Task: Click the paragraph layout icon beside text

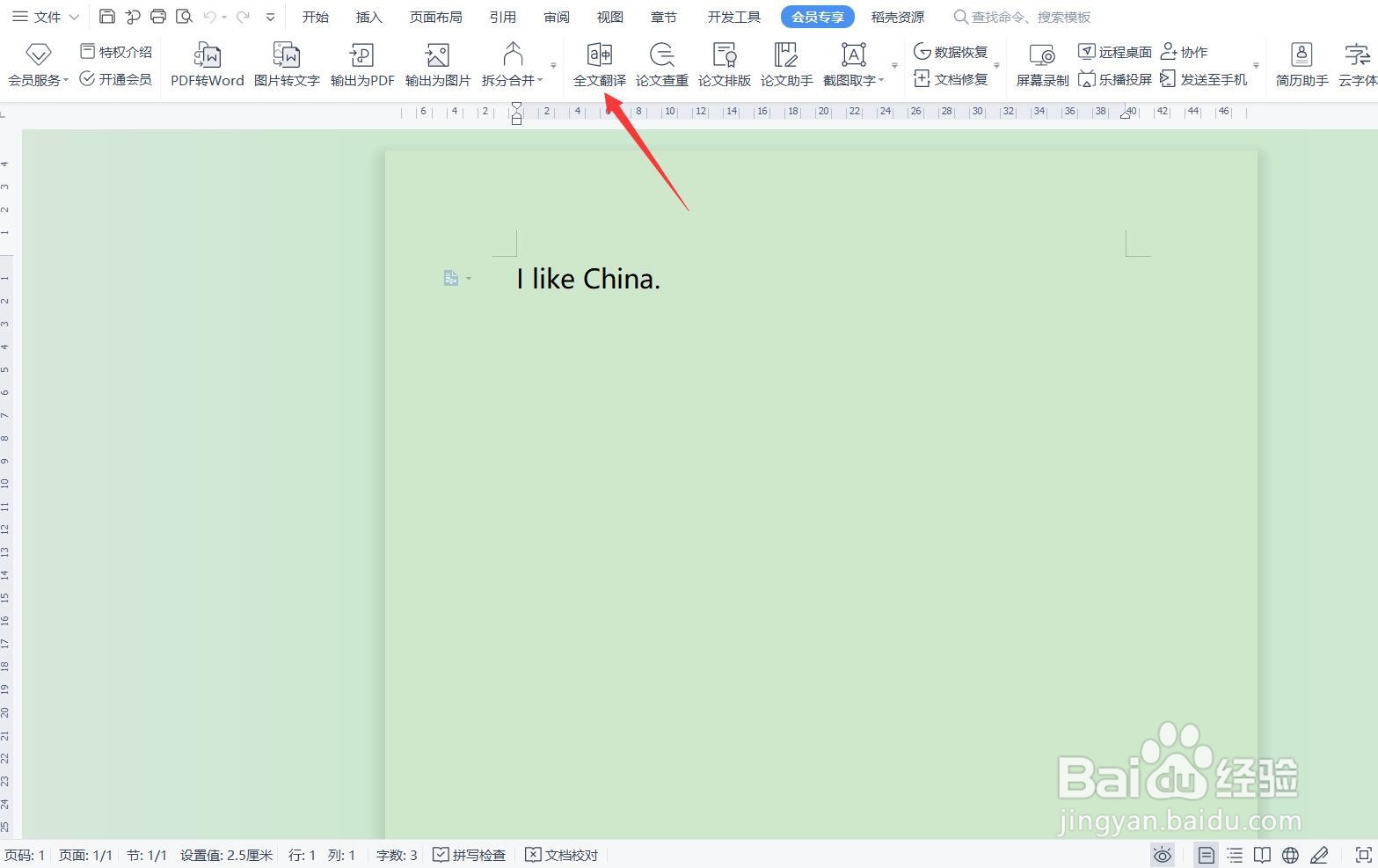Action: coord(451,278)
